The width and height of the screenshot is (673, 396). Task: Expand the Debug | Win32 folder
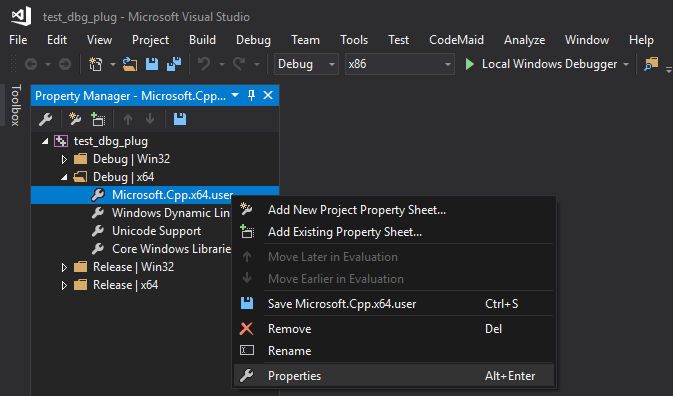[x=64, y=159]
